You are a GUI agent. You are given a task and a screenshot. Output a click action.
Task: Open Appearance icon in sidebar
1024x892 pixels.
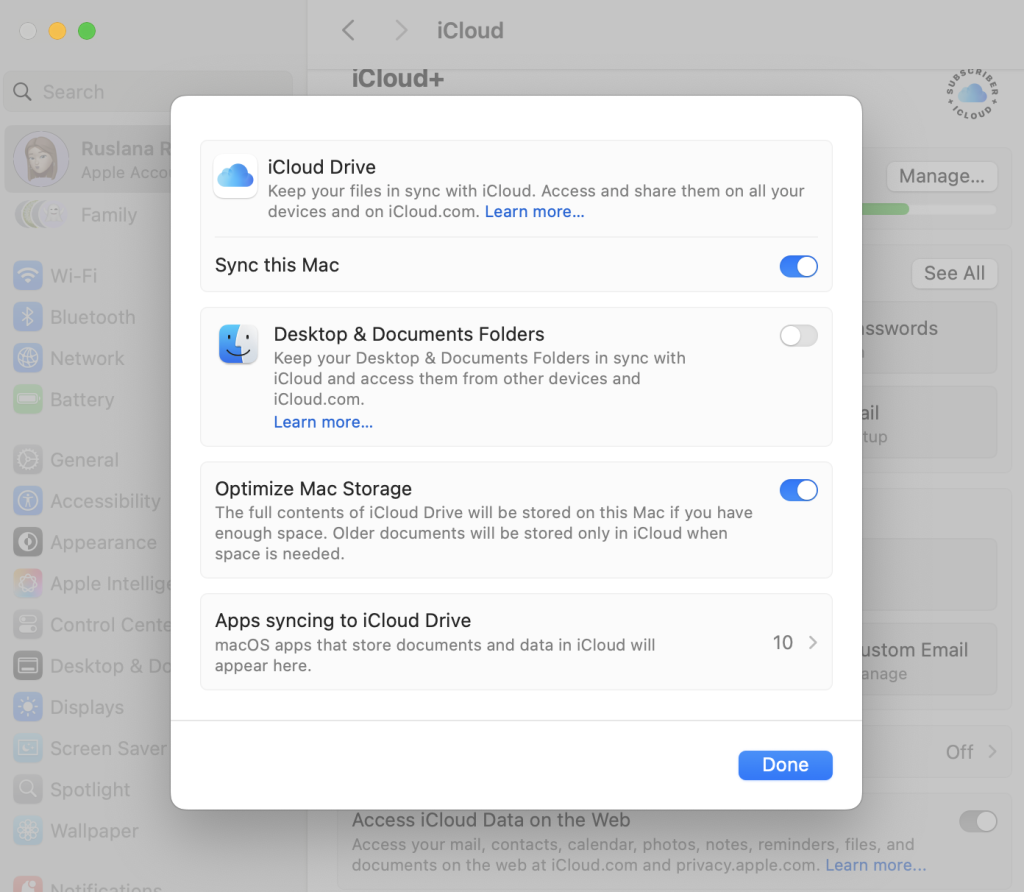click(x=27, y=542)
